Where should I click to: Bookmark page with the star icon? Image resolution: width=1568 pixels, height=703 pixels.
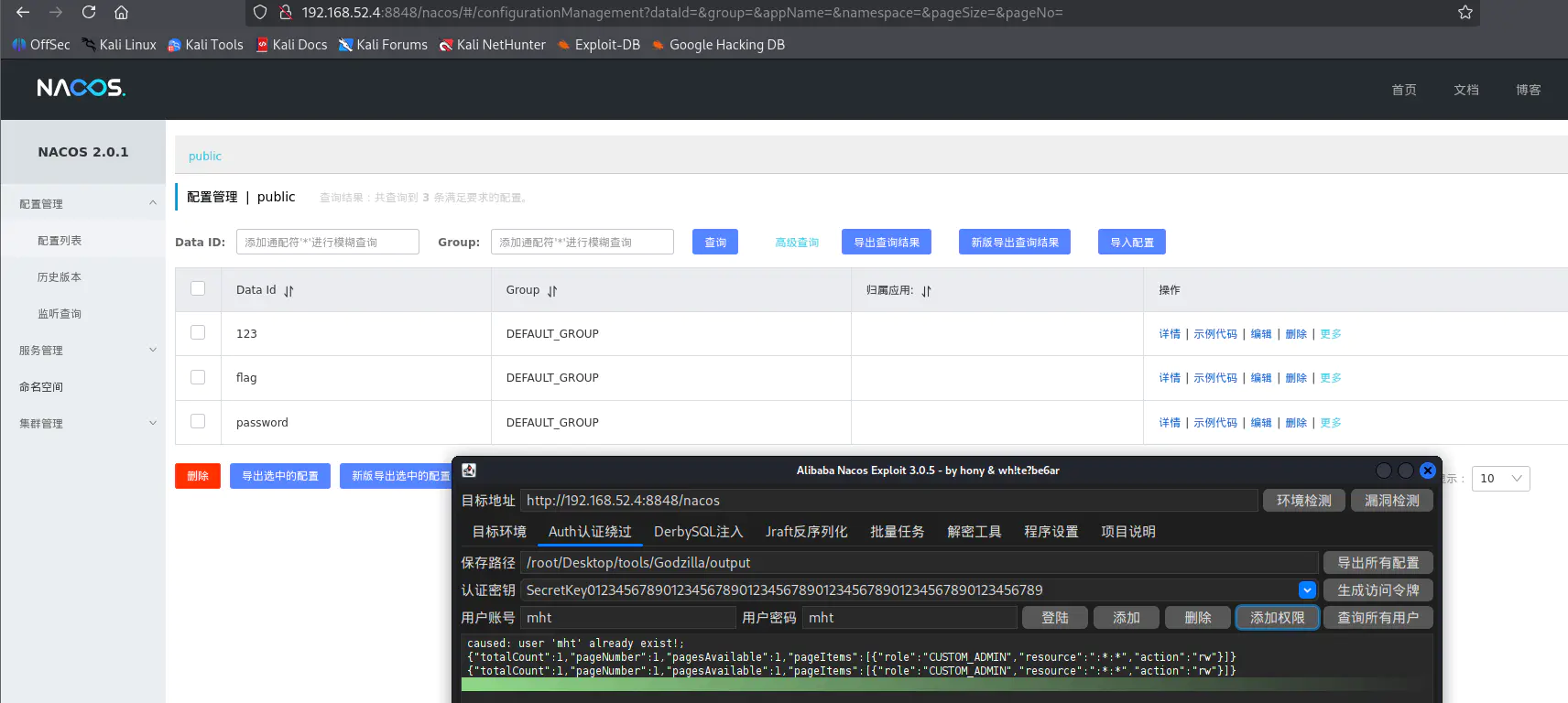(1465, 12)
